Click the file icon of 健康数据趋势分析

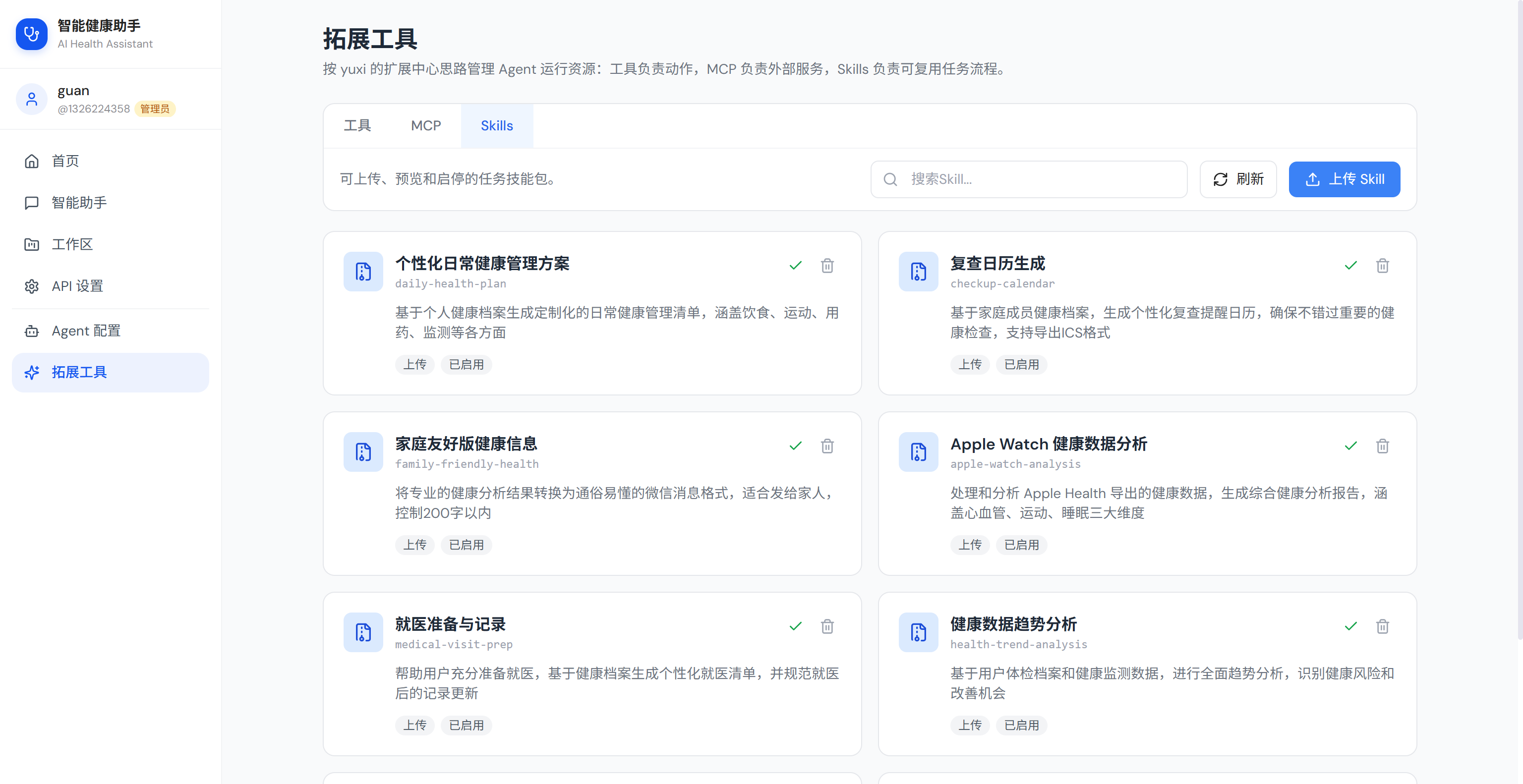click(918, 632)
